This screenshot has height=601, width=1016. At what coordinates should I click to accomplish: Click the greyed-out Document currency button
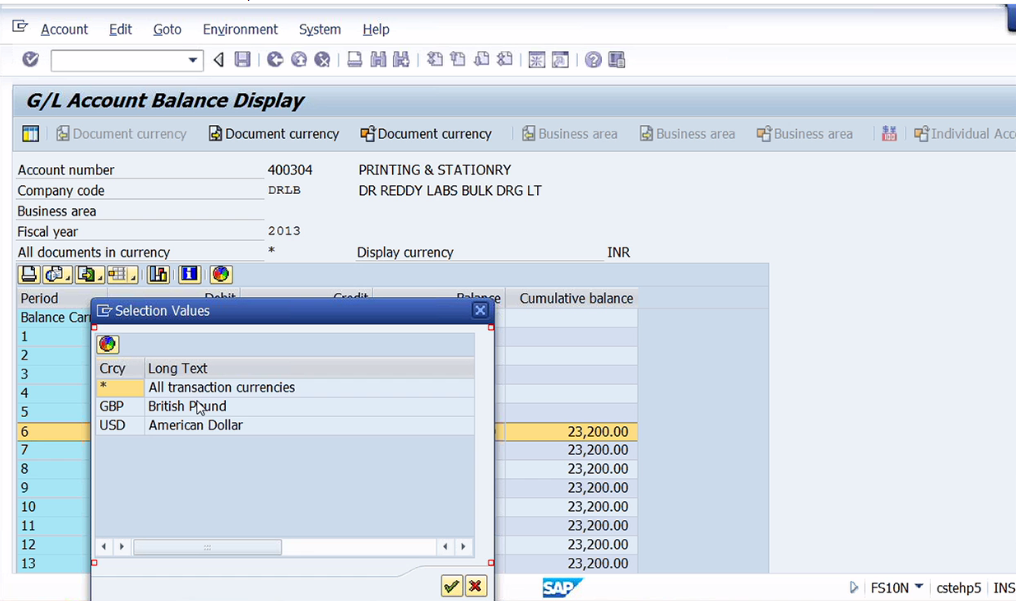point(121,133)
